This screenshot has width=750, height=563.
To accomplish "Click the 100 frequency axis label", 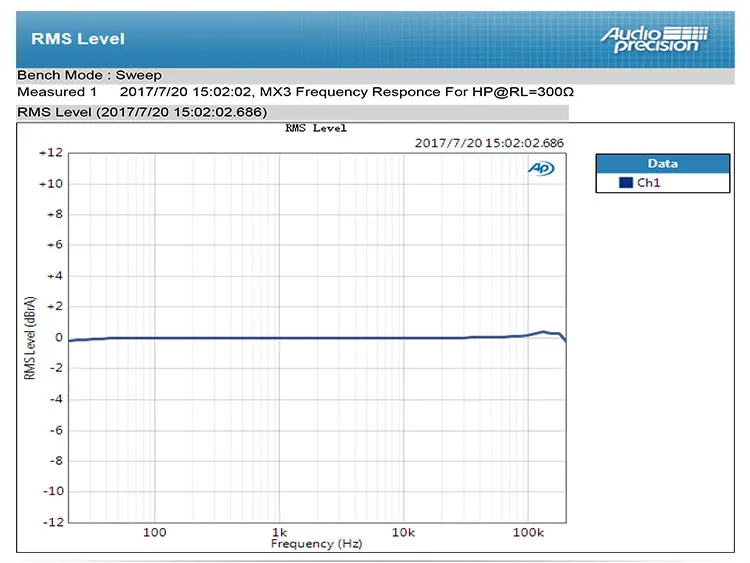I will tap(154, 532).
